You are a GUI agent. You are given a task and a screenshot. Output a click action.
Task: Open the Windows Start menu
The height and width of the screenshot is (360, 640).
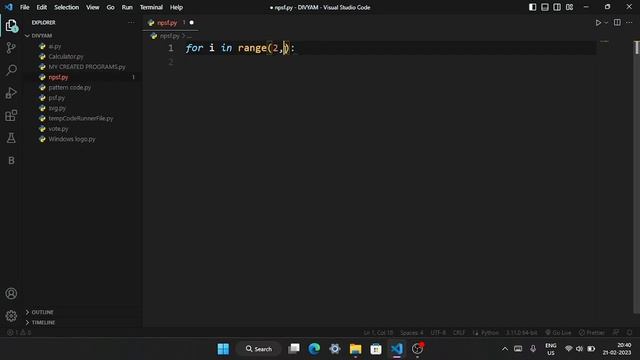pyautogui.click(x=223, y=349)
